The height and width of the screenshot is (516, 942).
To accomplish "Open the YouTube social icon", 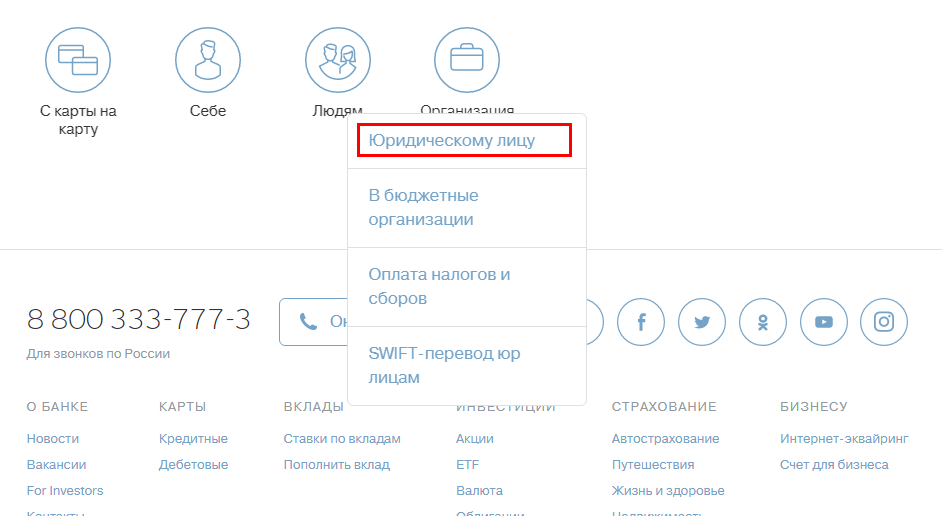I will tap(824, 322).
